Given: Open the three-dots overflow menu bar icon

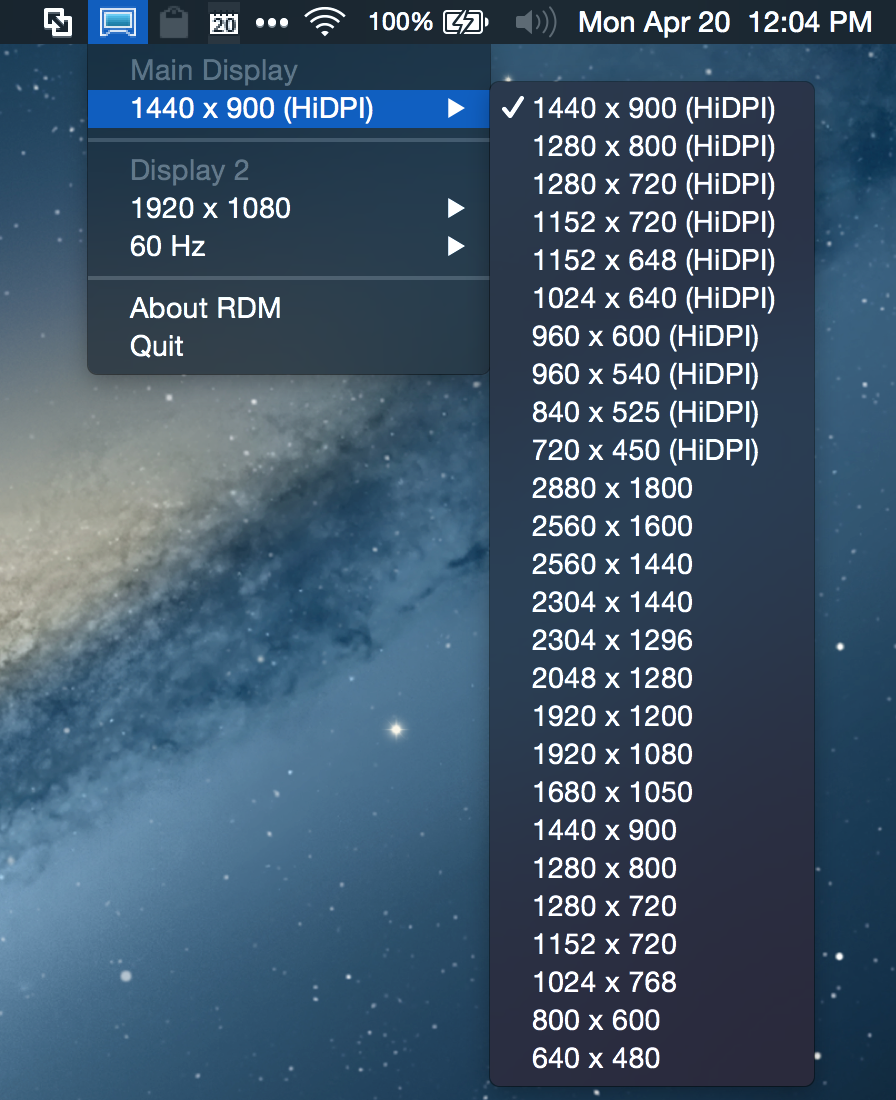Looking at the screenshot, I should [271, 21].
